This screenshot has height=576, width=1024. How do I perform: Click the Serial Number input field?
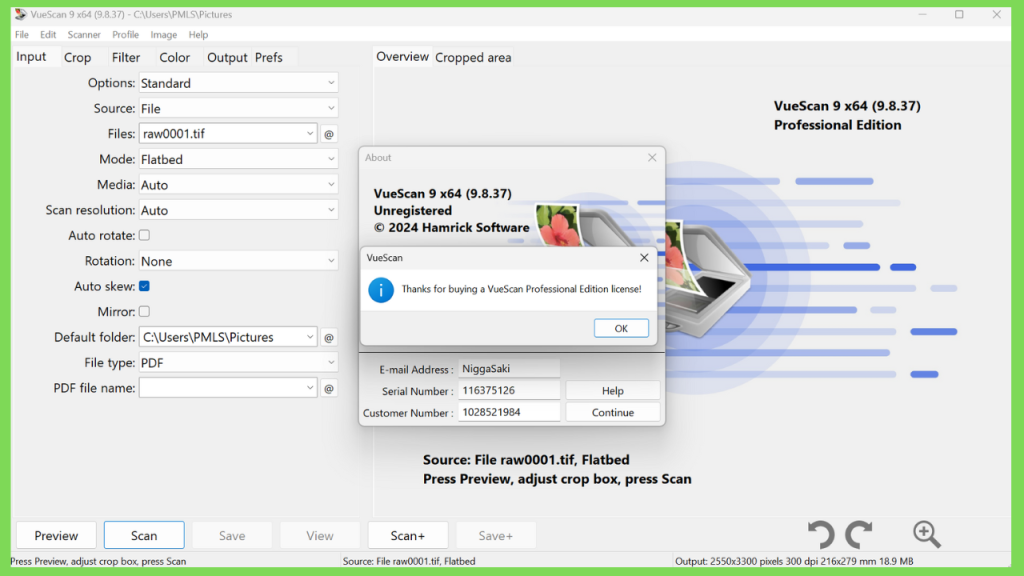(x=509, y=390)
